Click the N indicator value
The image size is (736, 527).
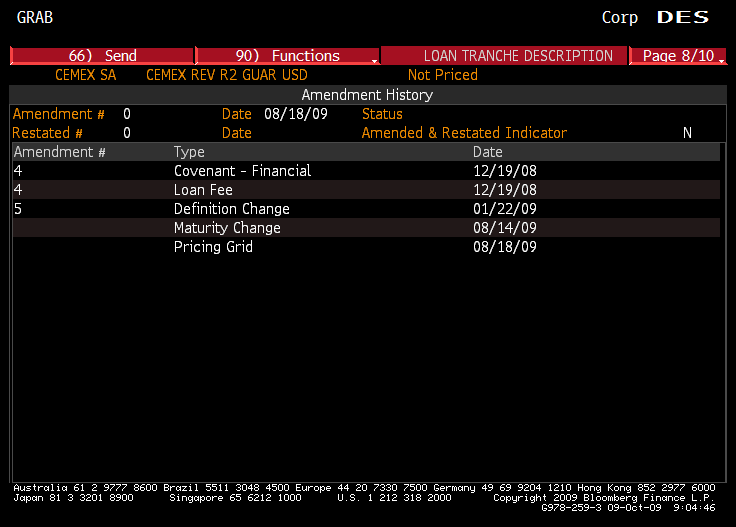(x=687, y=133)
